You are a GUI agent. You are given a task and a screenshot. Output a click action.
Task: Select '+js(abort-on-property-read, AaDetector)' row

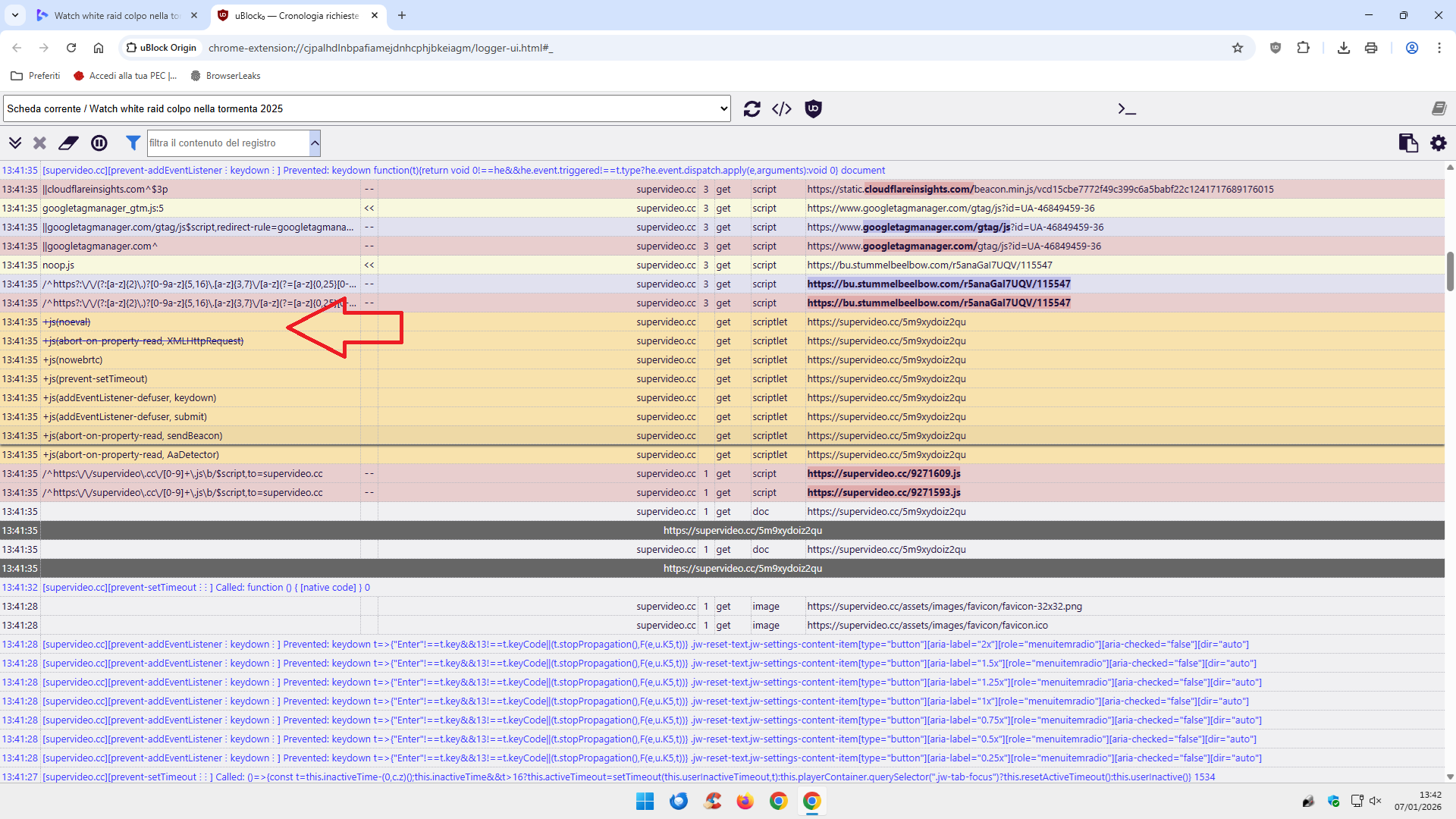point(722,455)
